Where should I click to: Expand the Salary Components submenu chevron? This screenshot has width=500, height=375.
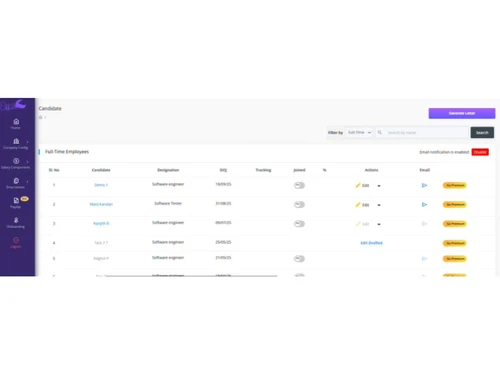pos(27,162)
